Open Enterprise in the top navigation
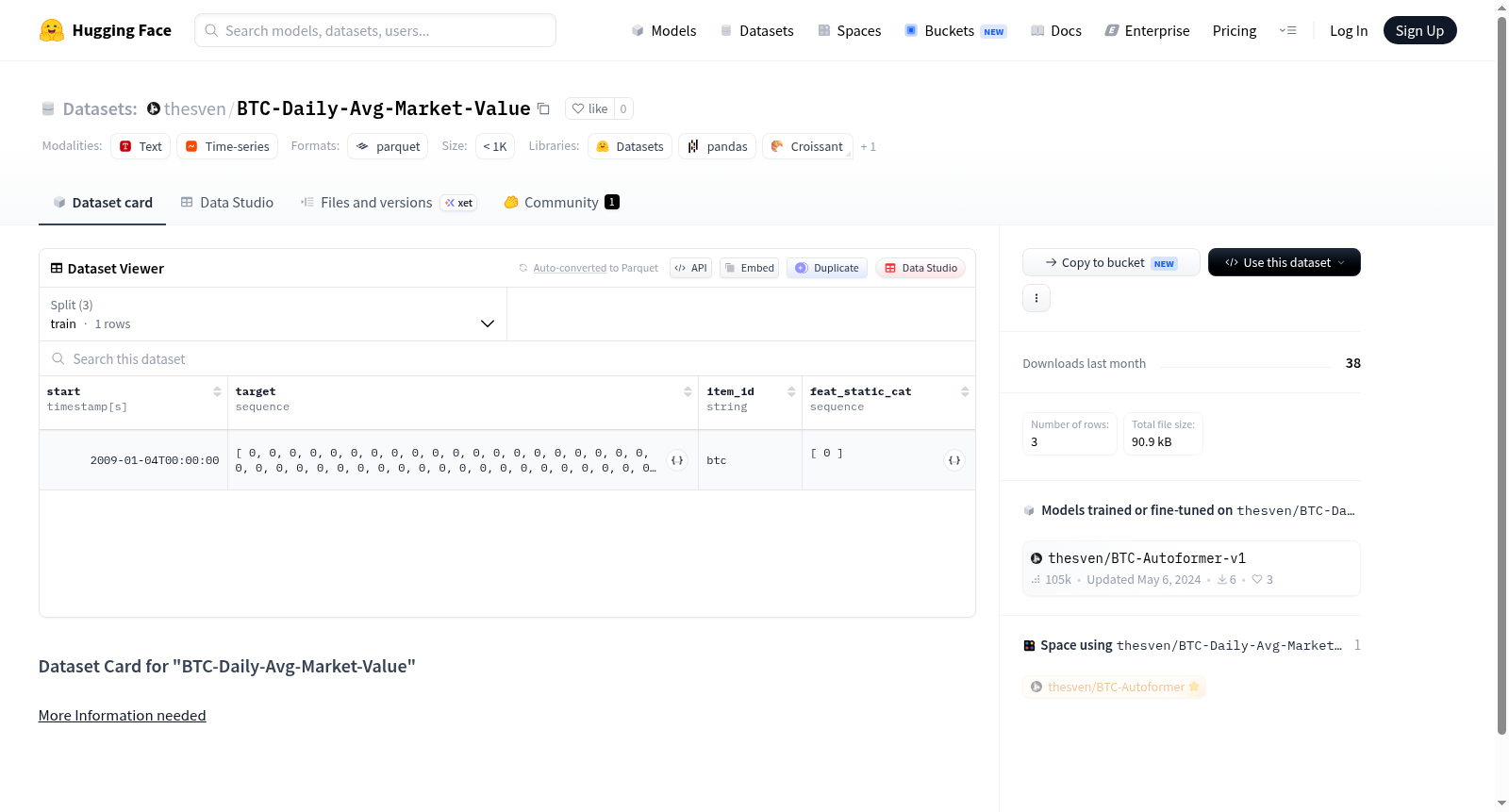This screenshot has height=812, width=1509. (x=1147, y=30)
